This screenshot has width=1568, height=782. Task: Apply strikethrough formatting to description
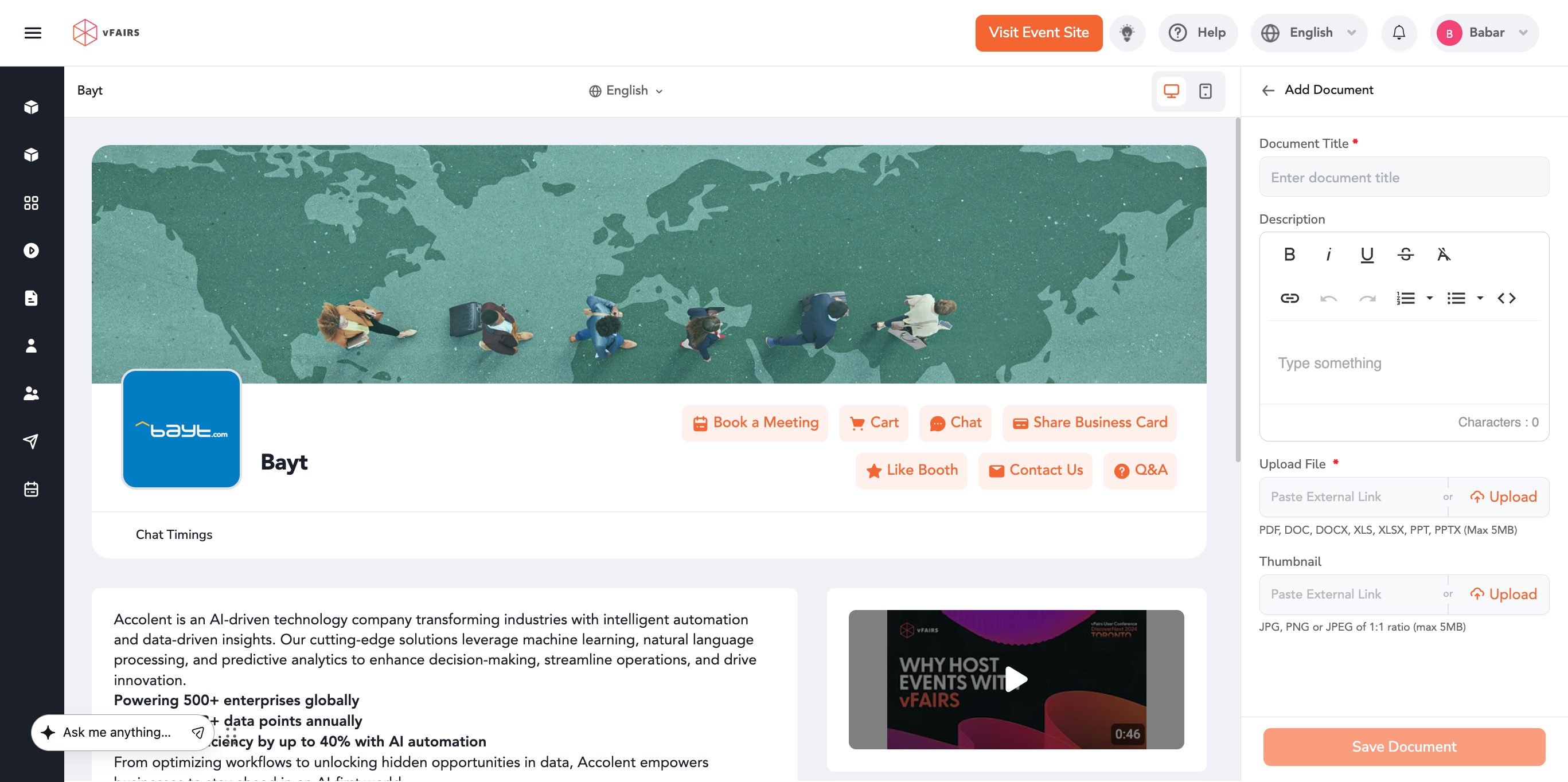[1406, 255]
